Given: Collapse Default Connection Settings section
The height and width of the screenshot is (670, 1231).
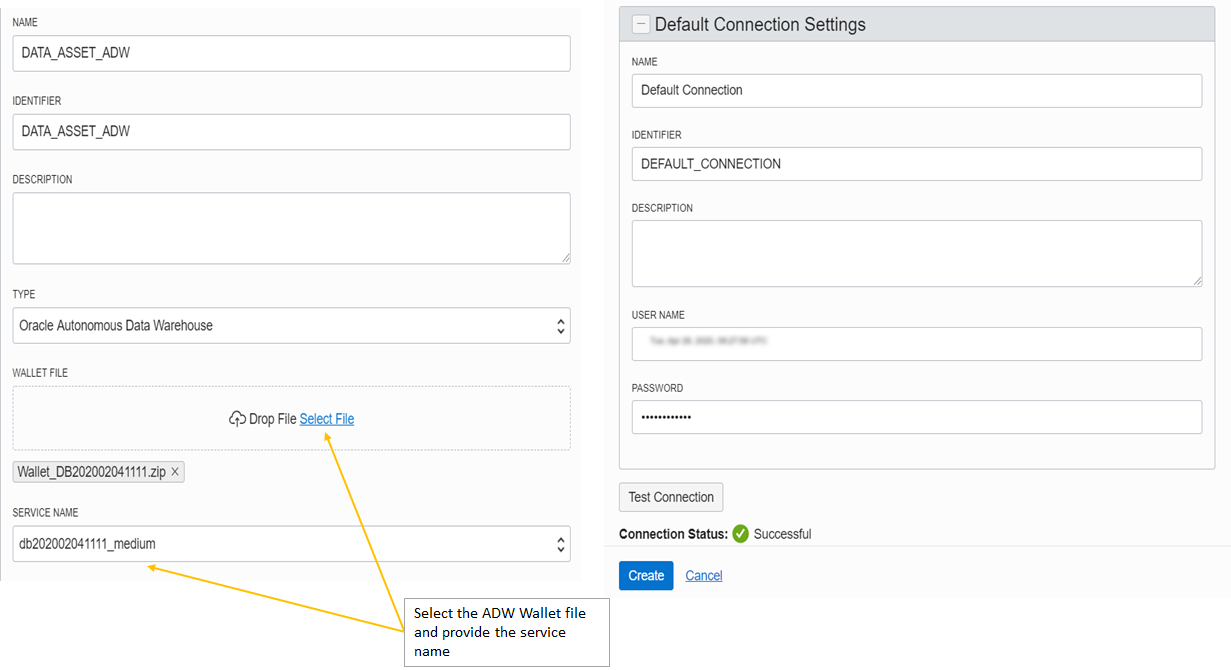Looking at the screenshot, I should click(x=641, y=25).
